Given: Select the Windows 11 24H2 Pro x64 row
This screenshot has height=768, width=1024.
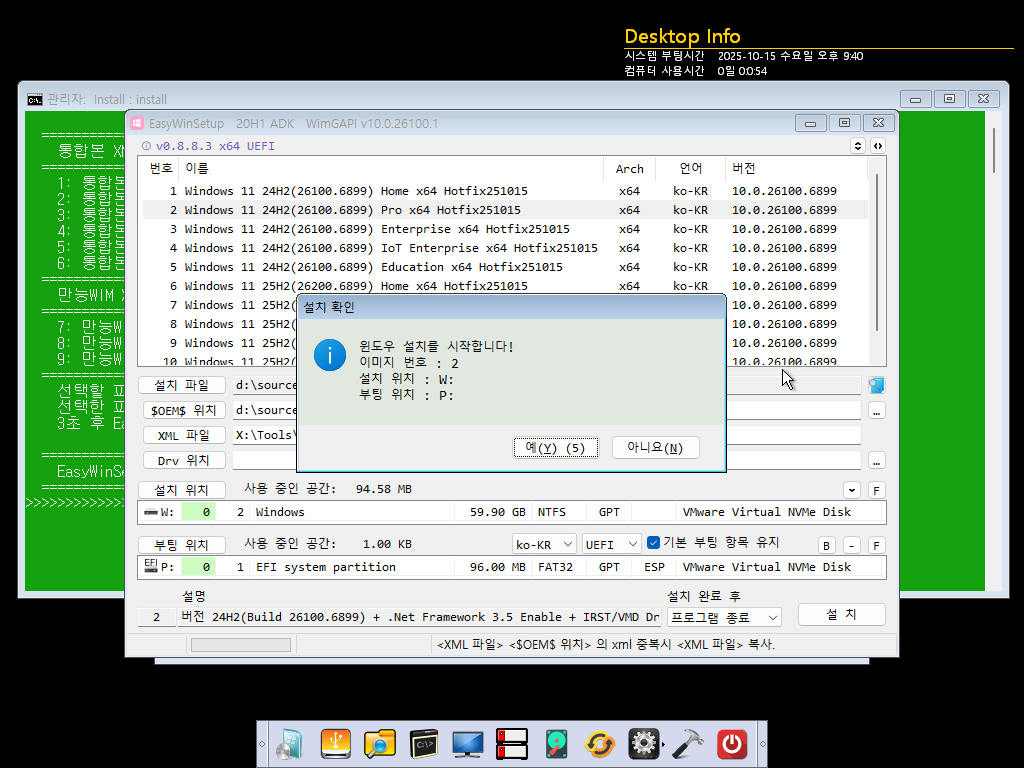Looking at the screenshot, I should pyautogui.click(x=505, y=210).
